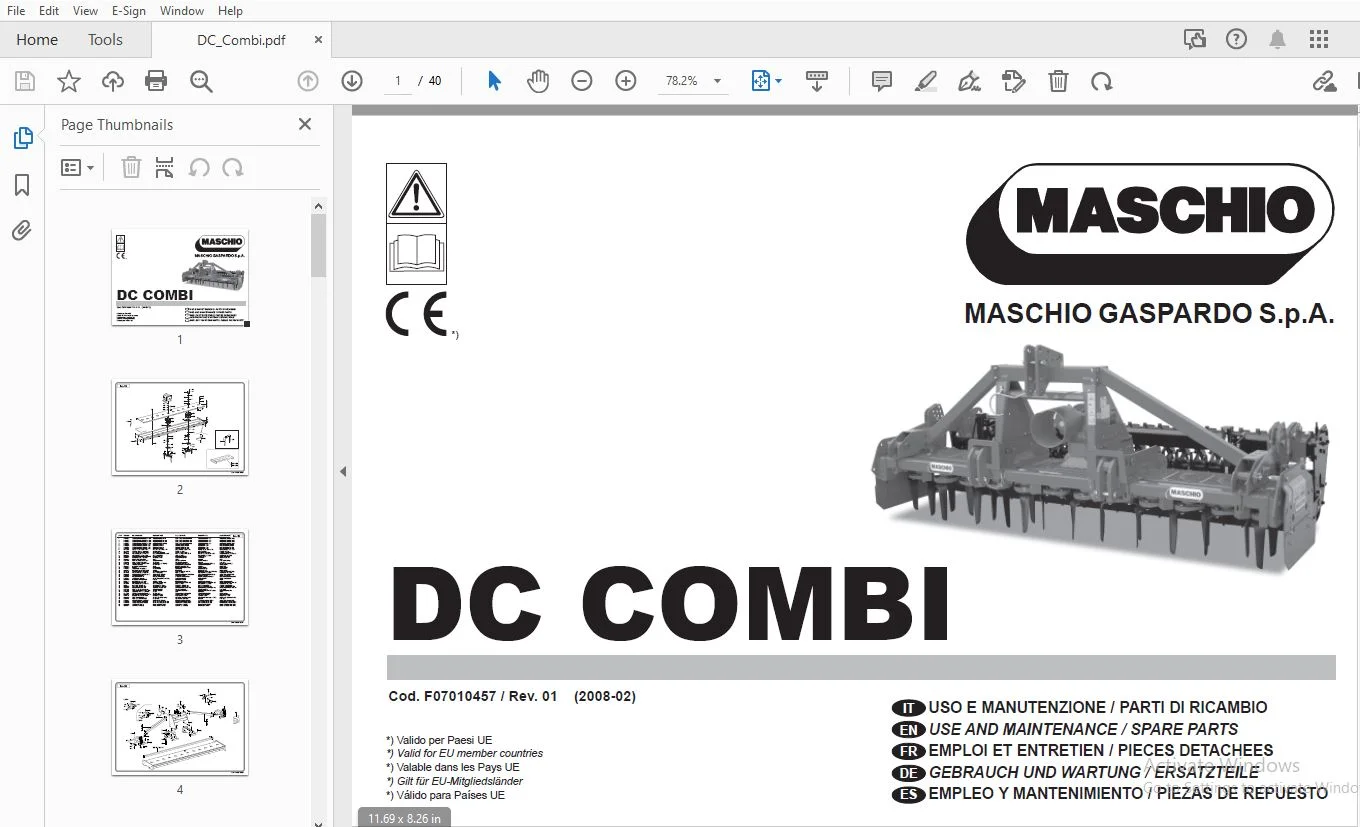
Task: Show the Bookmarks panel from the sidebar
Action: 22,185
